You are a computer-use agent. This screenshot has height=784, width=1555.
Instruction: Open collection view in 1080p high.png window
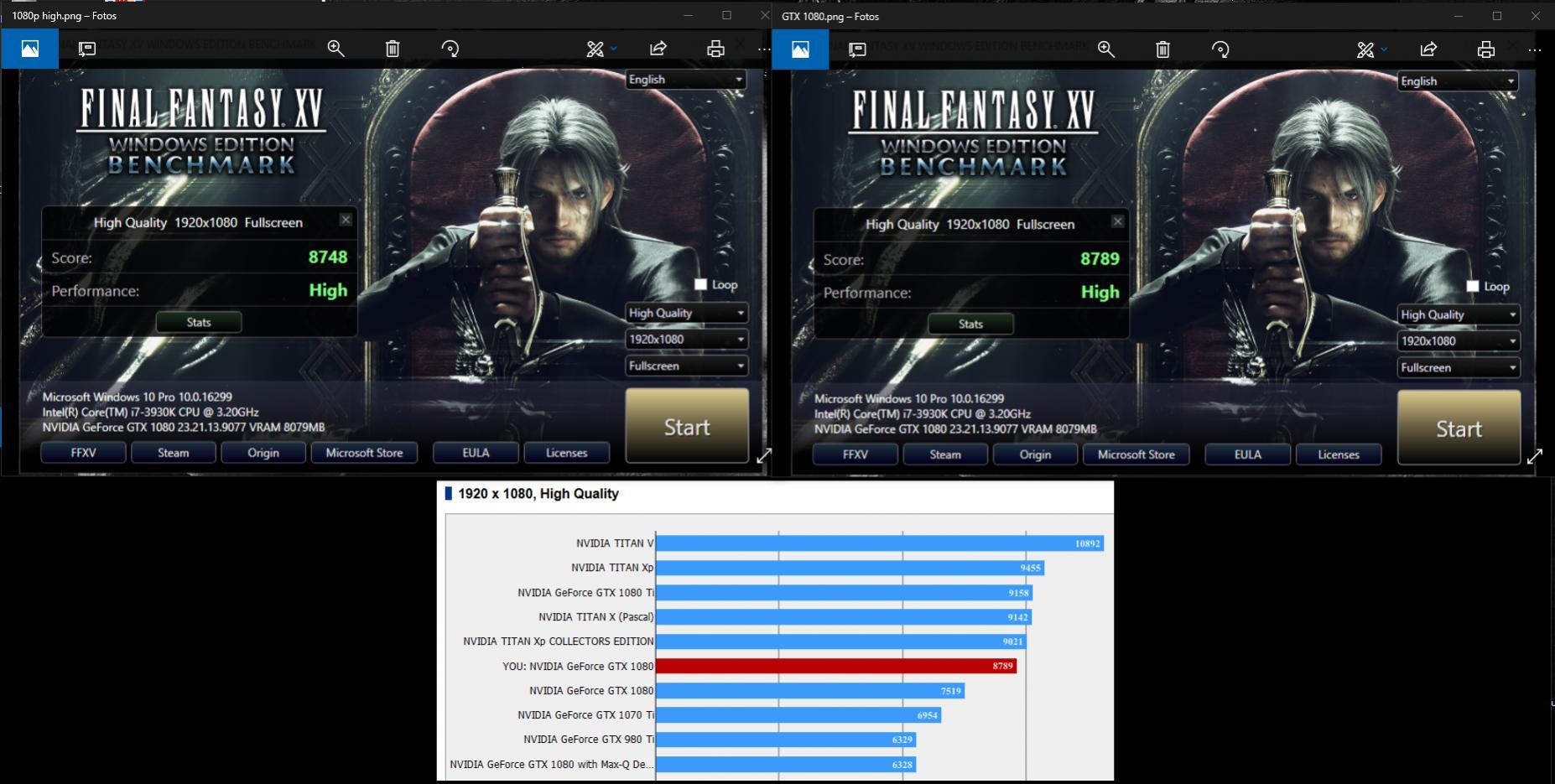click(29, 49)
